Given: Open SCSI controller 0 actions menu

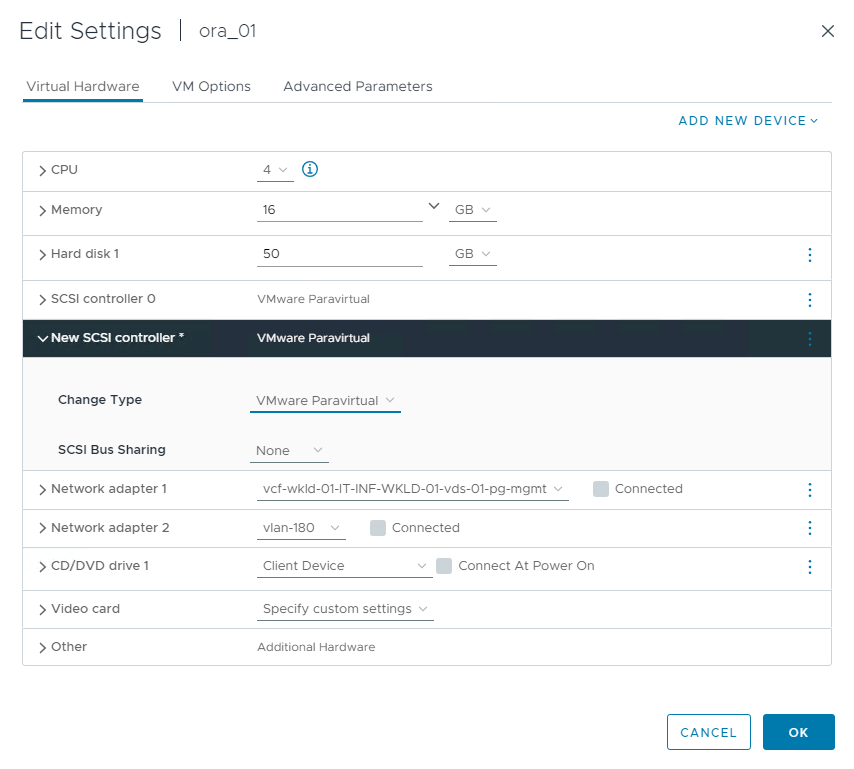Looking at the screenshot, I should pos(810,299).
